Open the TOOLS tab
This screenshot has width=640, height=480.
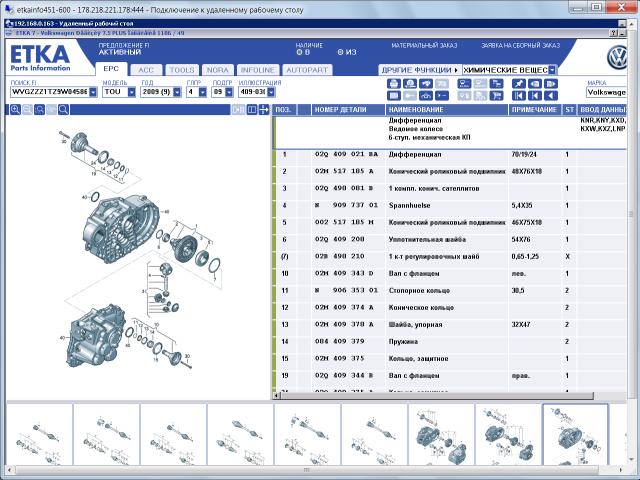click(x=182, y=70)
